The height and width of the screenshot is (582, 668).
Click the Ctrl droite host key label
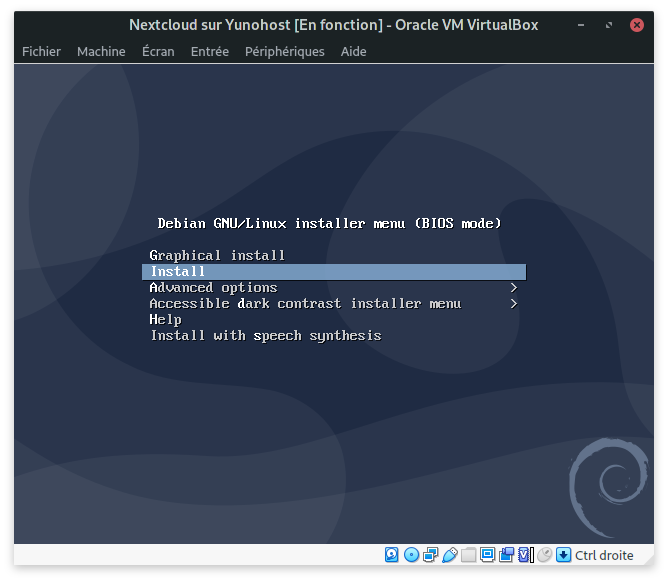coord(604,555)
